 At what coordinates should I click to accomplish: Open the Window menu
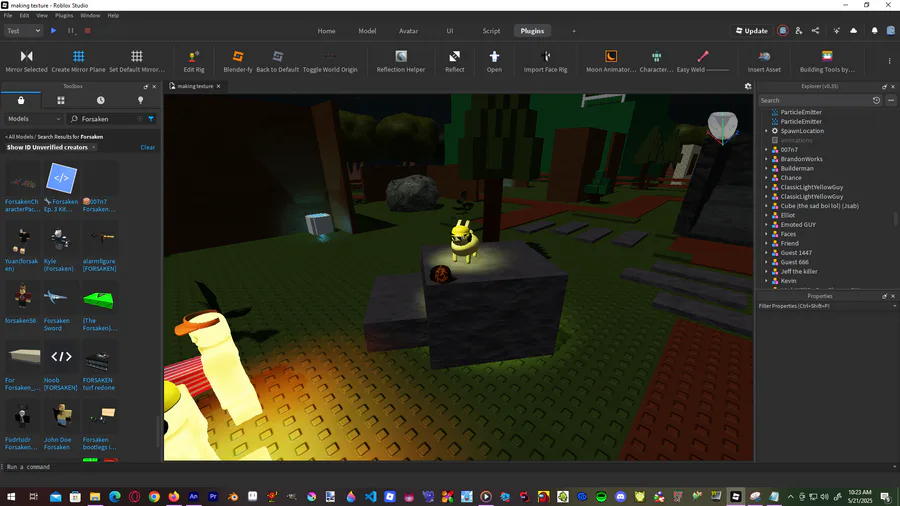(x=90, y=15)
